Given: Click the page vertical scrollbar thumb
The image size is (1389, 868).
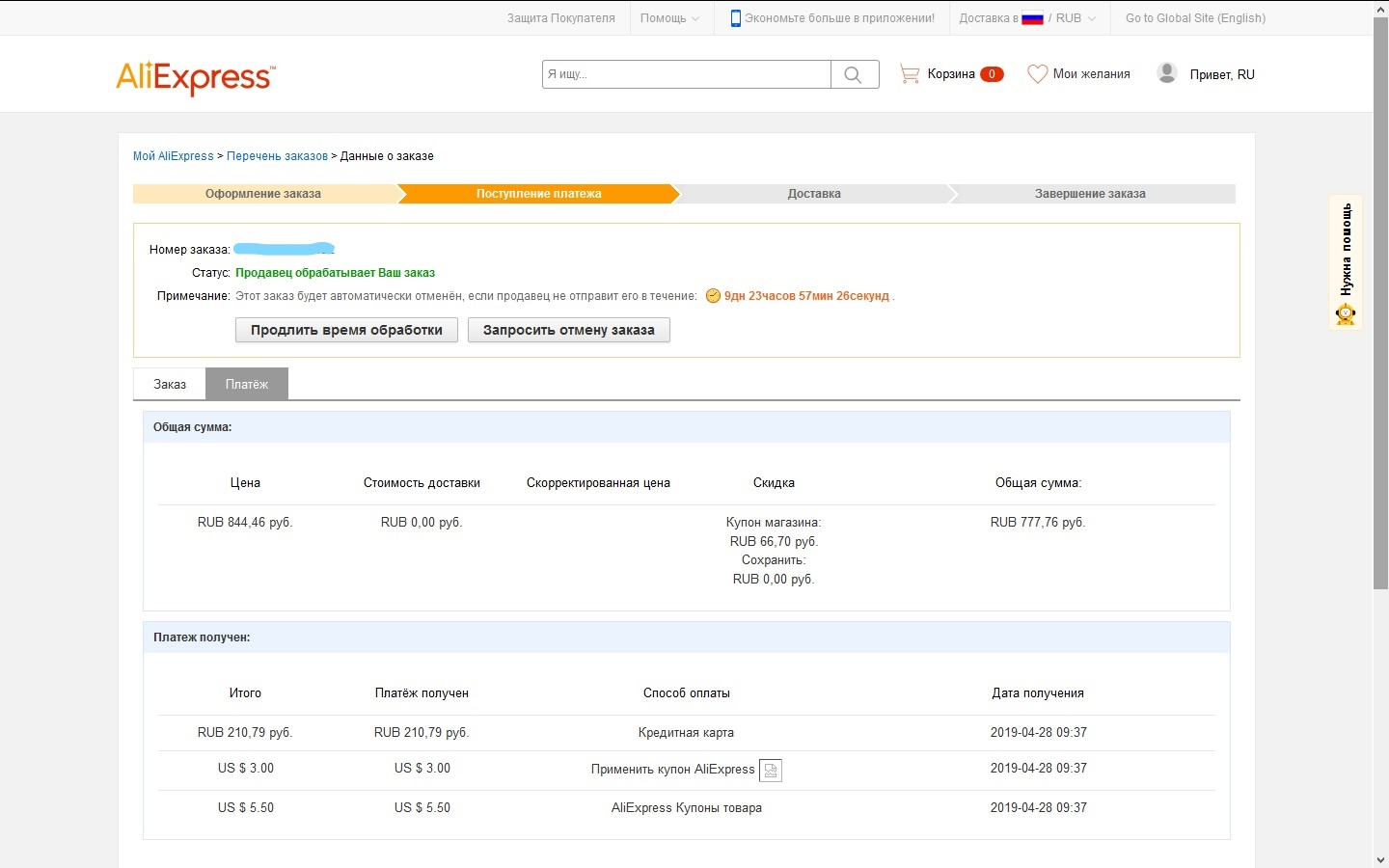Looking at the screenshot, I should (1381, 304).
